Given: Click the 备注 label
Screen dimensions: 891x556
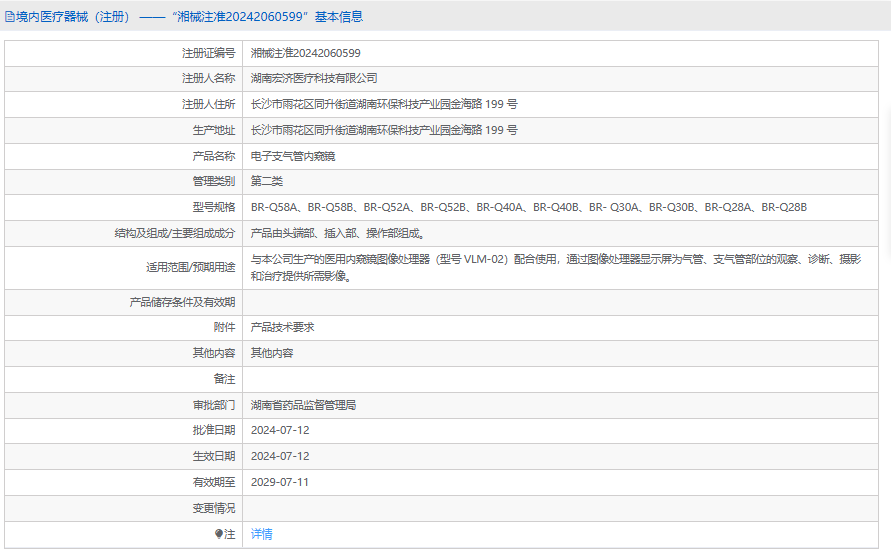Looking at the screenshot, I should [x=224, y=379].
